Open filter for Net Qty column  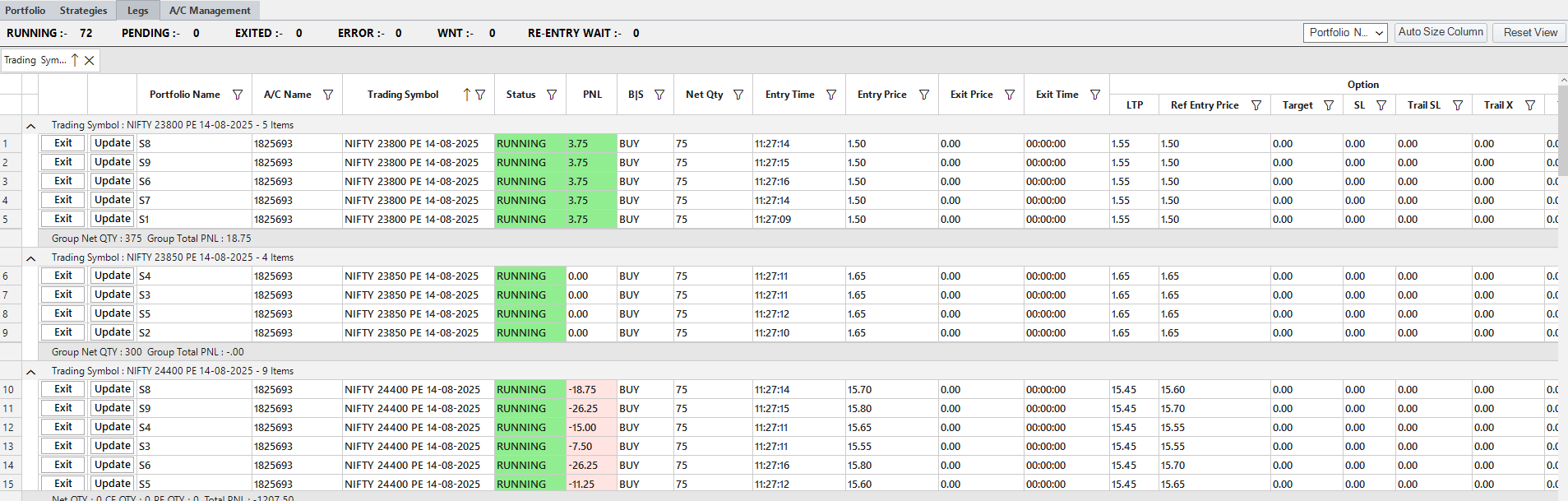click(x=738, y=95)
